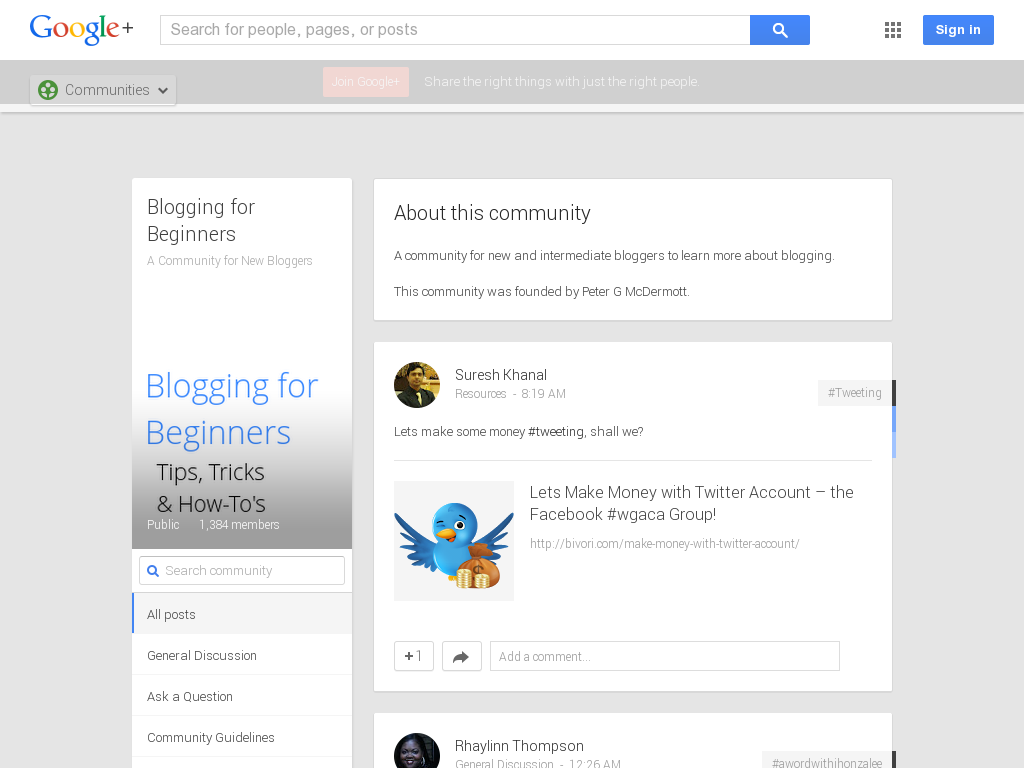Screen dimensions: 1024x768
Task: Open General Discussion category
Action: [242, 655]
